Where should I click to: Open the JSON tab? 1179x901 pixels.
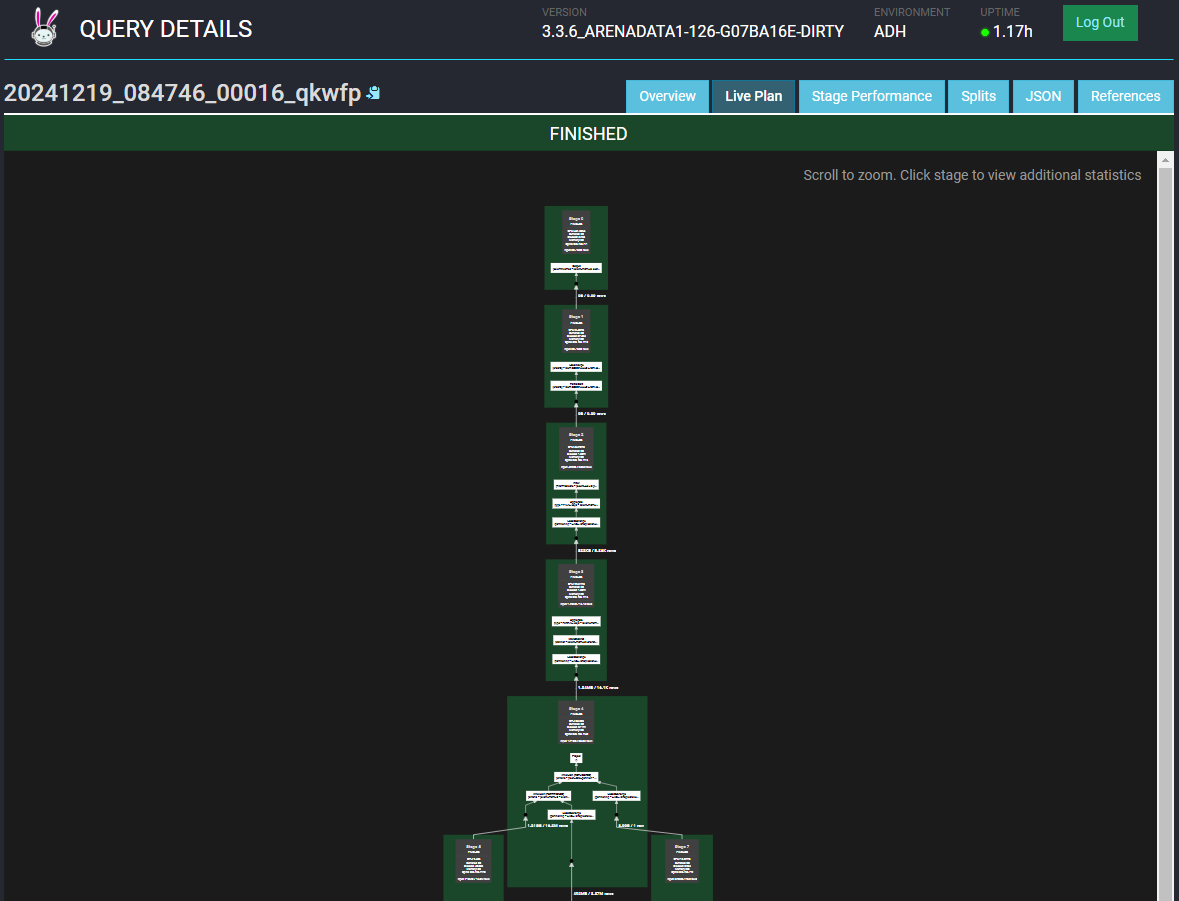[1043, 96]
